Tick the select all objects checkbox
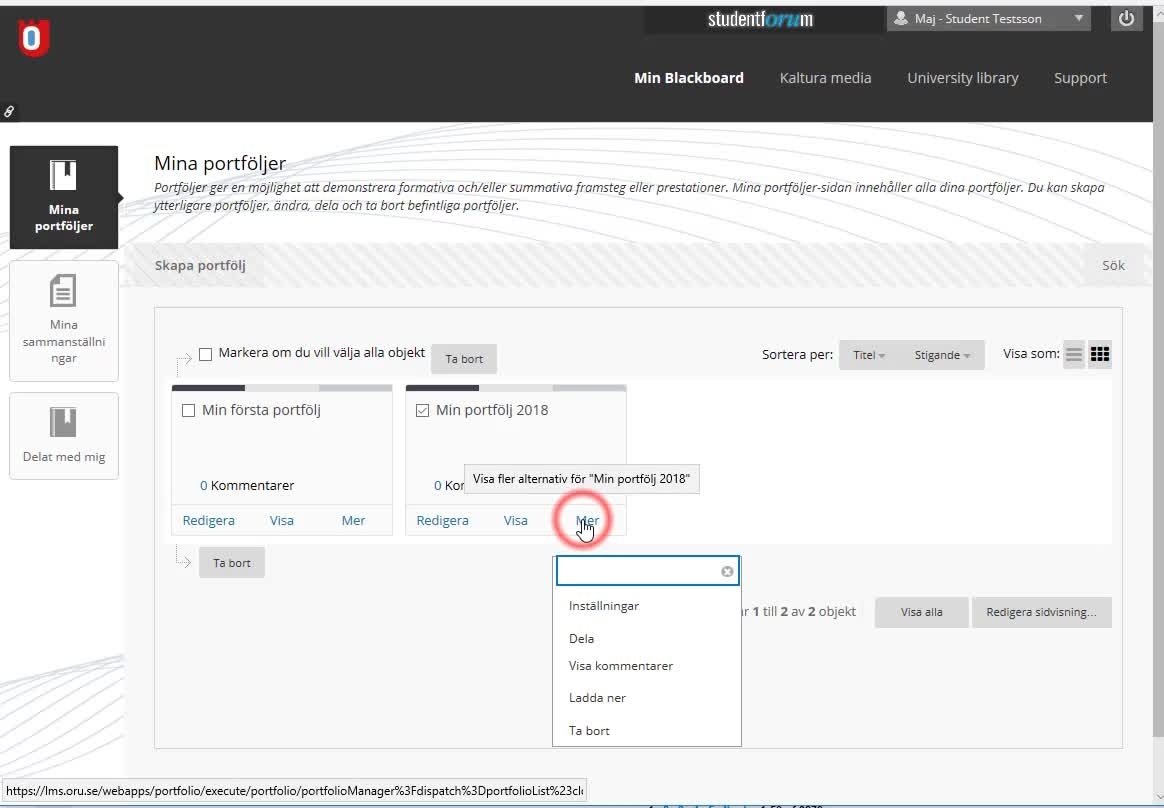This screenshot has width=1164, height=808. [x=206, y=354]
